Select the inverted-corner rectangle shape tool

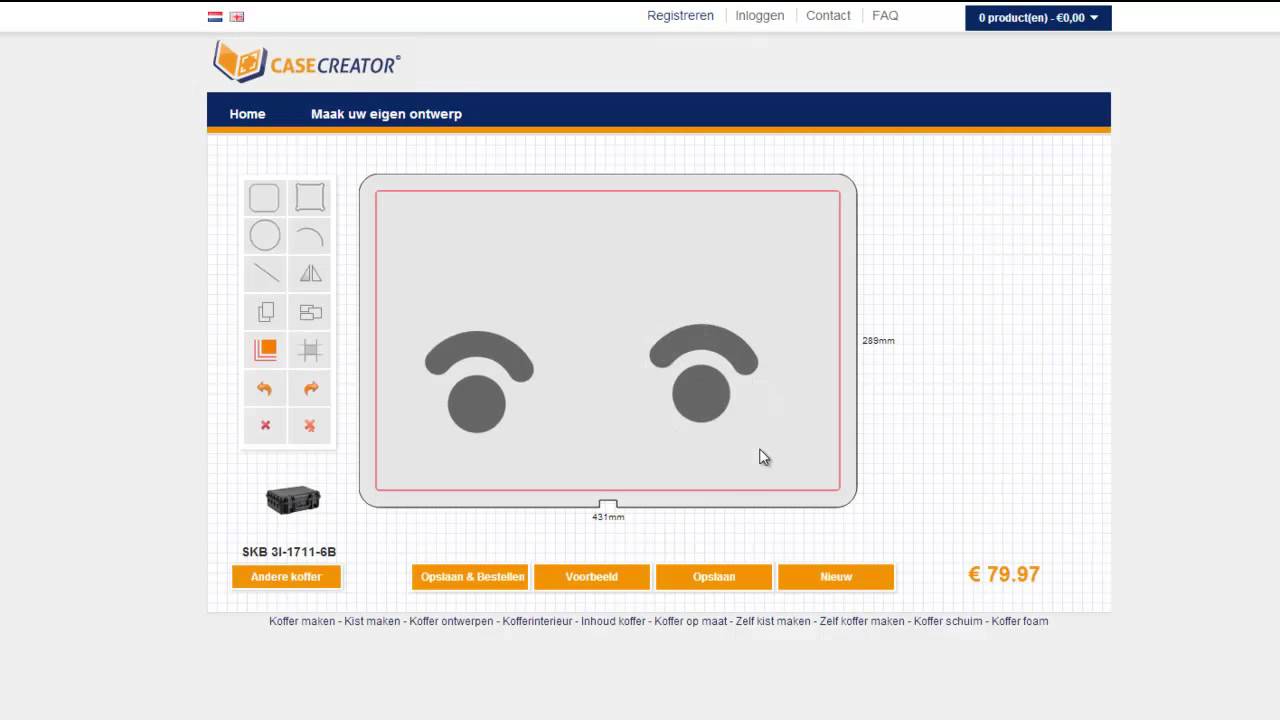(310, 198)
